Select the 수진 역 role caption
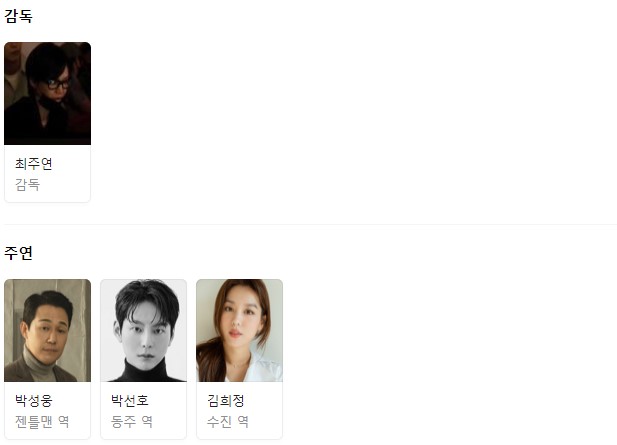 click(227, 421)
